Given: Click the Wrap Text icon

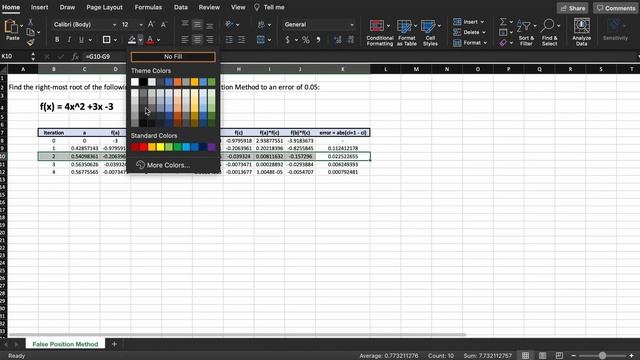Looking at the screenshot, I should (261, 24).
